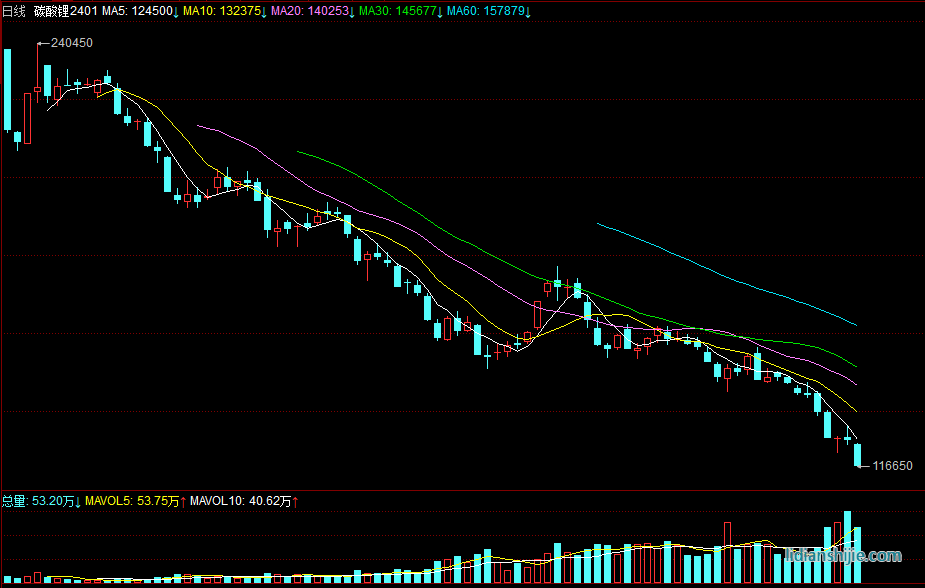925x588 pixels.
Task: Click the red up arrow after MAVOL10
Action: pos(296,500)
